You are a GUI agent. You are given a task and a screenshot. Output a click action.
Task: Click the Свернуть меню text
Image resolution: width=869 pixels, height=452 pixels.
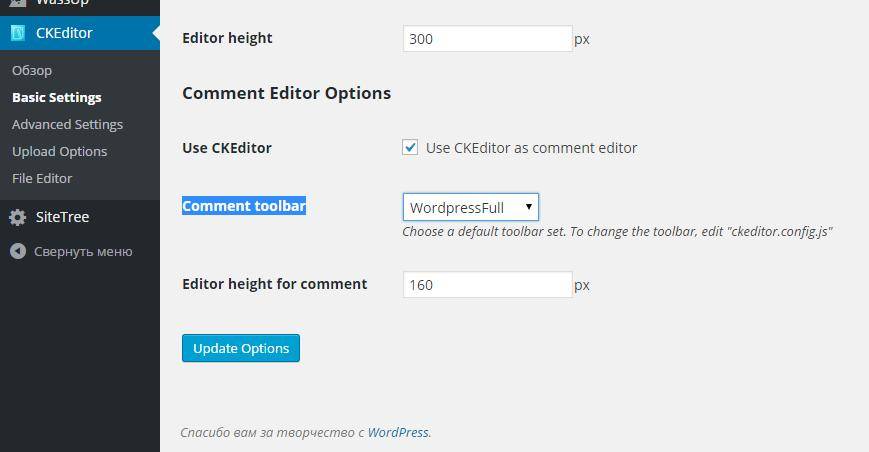(83, 251)
